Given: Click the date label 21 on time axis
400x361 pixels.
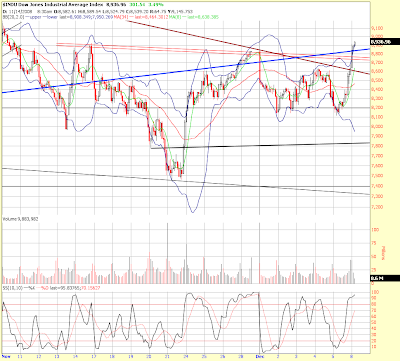Looking at the screenshot, I should tap(167, 356).
